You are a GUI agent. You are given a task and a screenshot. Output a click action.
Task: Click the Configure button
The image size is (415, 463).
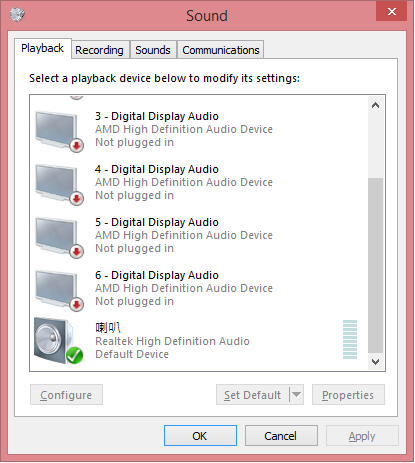tap(66, 395)
